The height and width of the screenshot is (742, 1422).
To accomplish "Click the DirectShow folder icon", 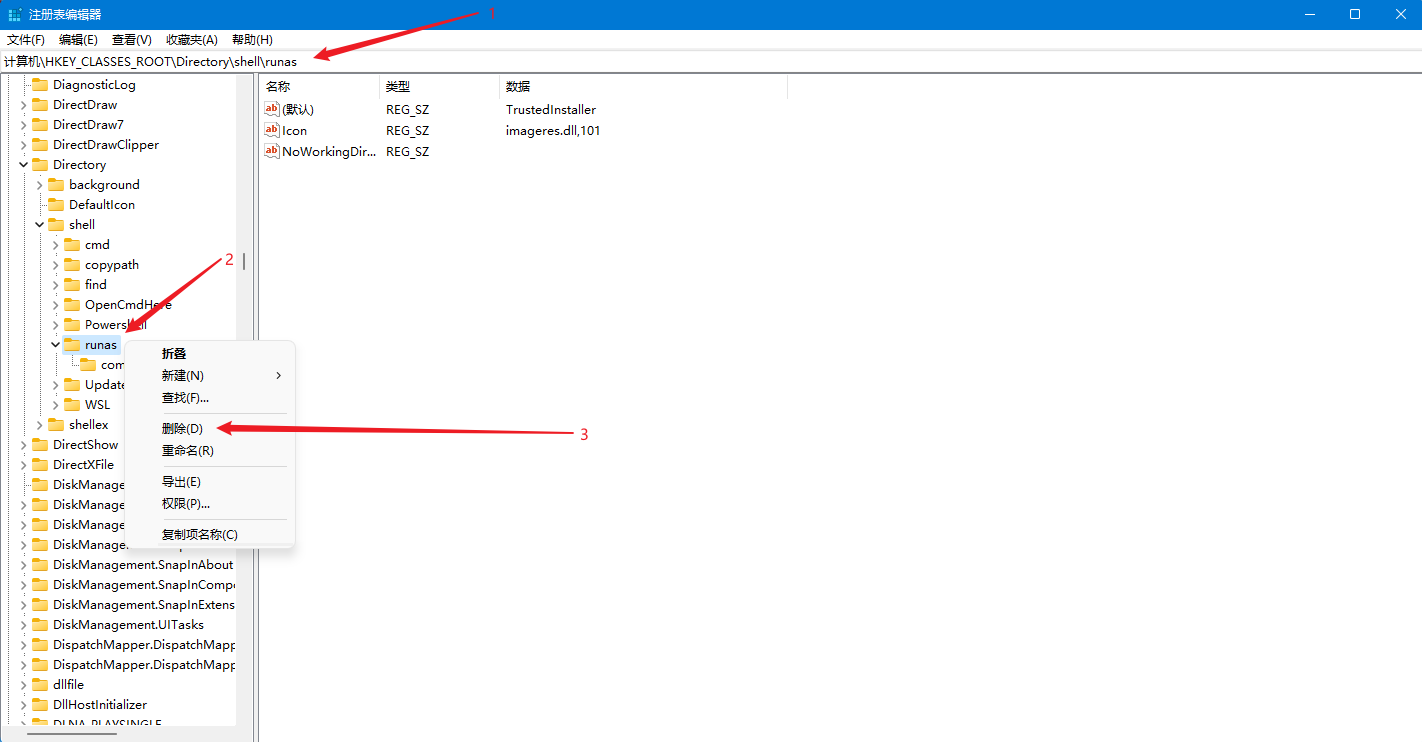I will pyautogui.click(x=40, y=445).
